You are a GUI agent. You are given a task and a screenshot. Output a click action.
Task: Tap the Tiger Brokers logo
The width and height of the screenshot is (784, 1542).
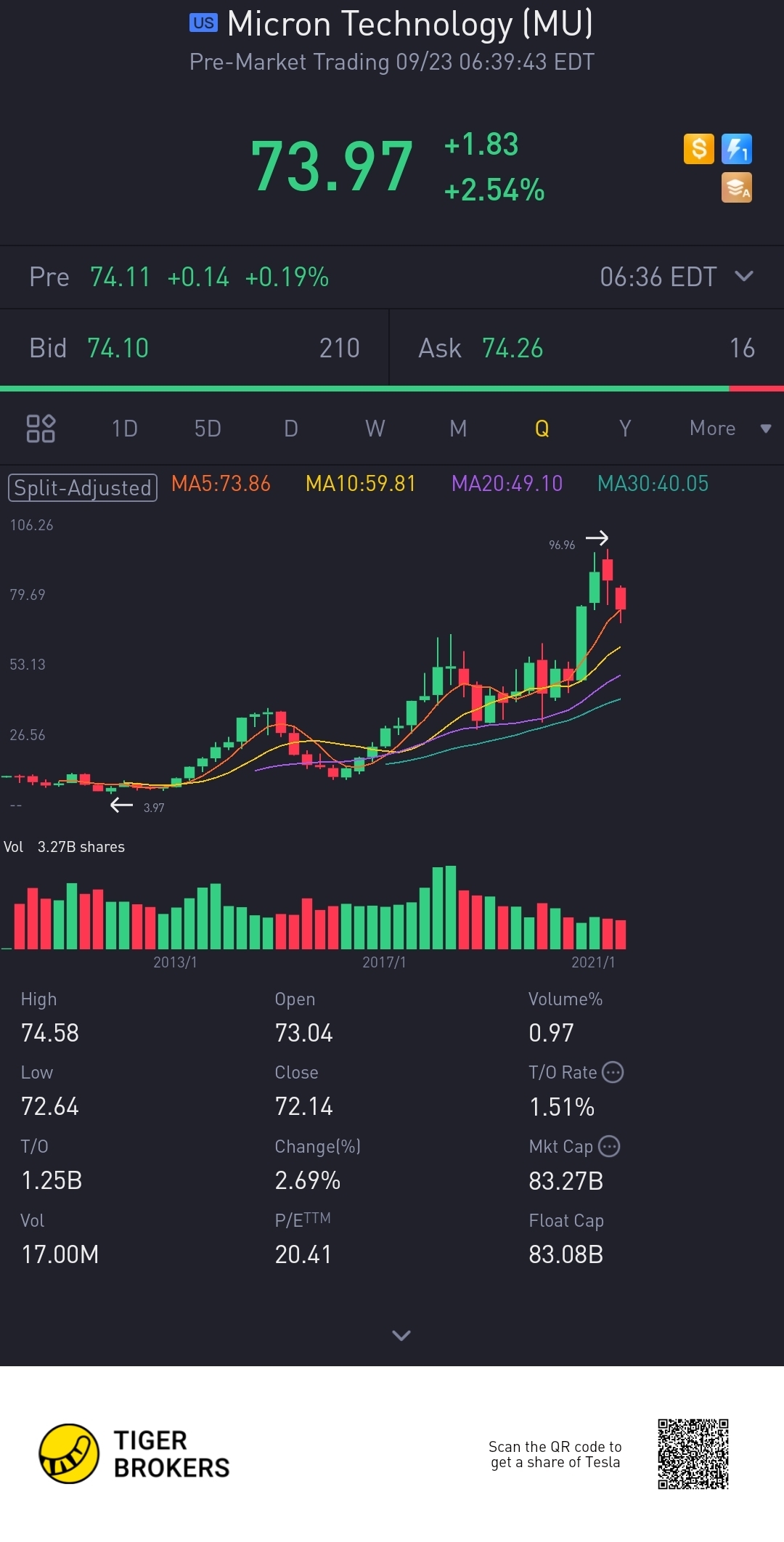[x=134, y=1453]
